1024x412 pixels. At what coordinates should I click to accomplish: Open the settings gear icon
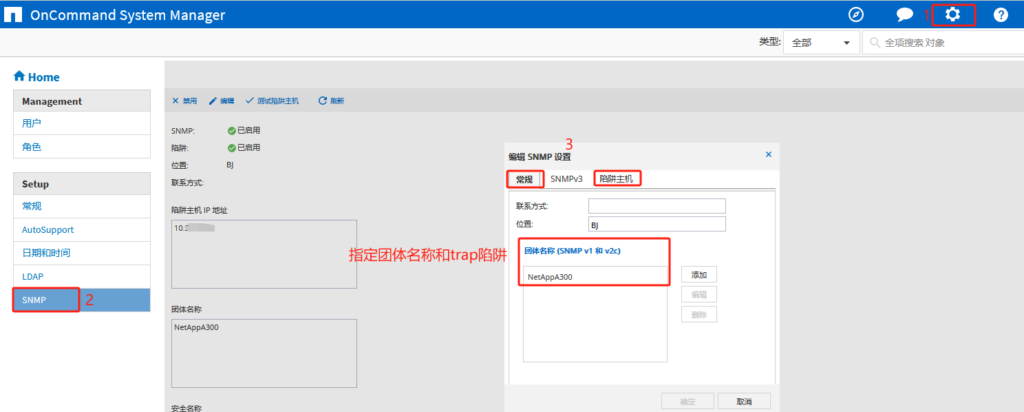(953, 14)
